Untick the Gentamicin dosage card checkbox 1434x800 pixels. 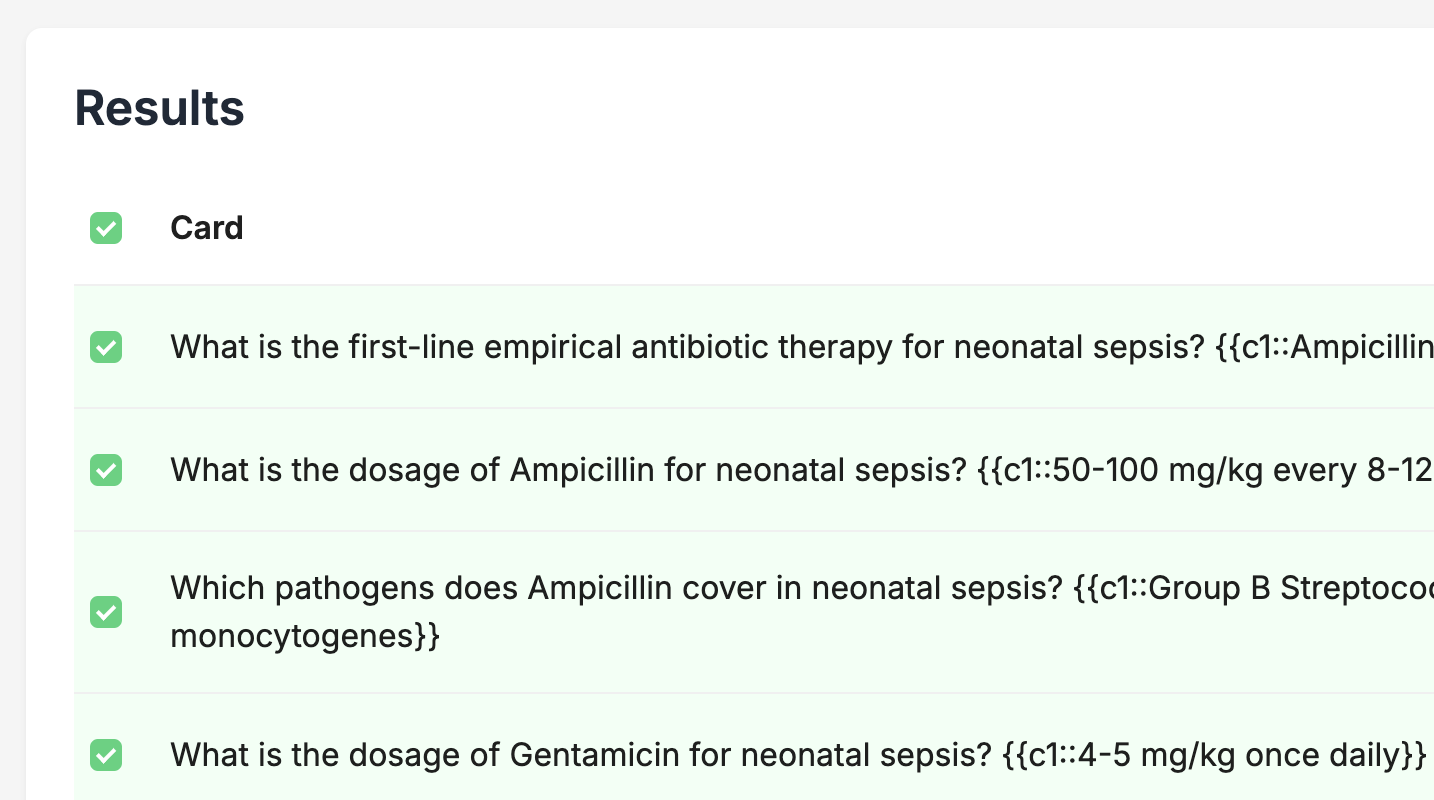click(106, 755)
